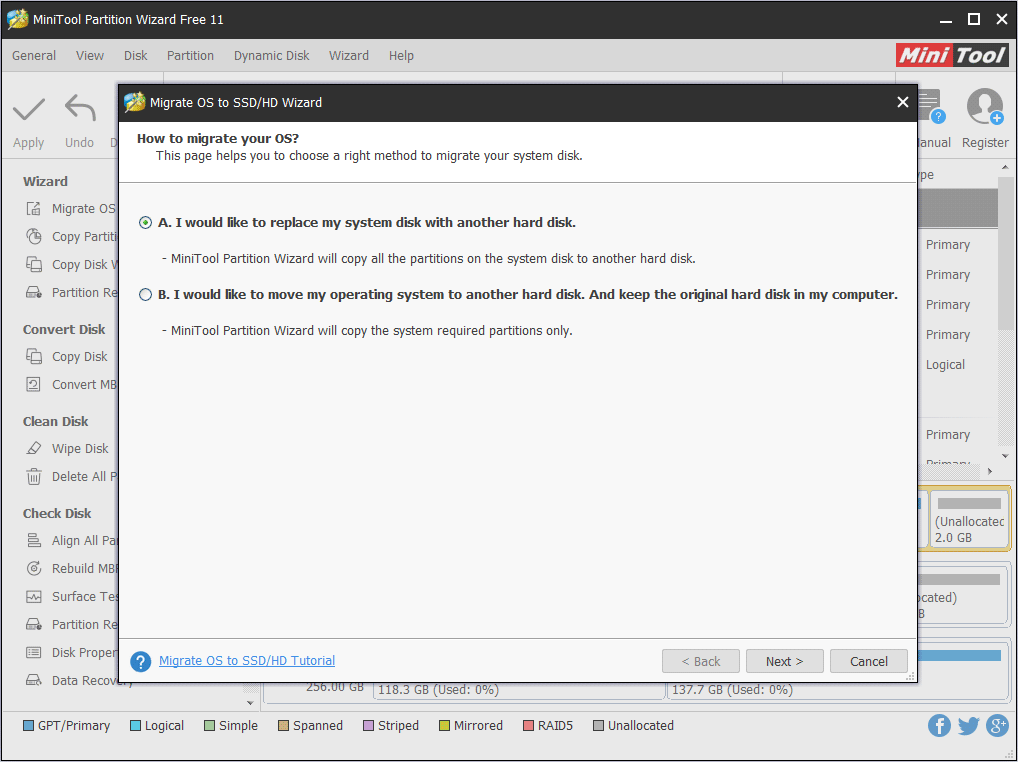Viewport: 1018px width, 762px height.
Task: Click the Copy Disk Wizard sidebar icon
Action: coord(33,264)
